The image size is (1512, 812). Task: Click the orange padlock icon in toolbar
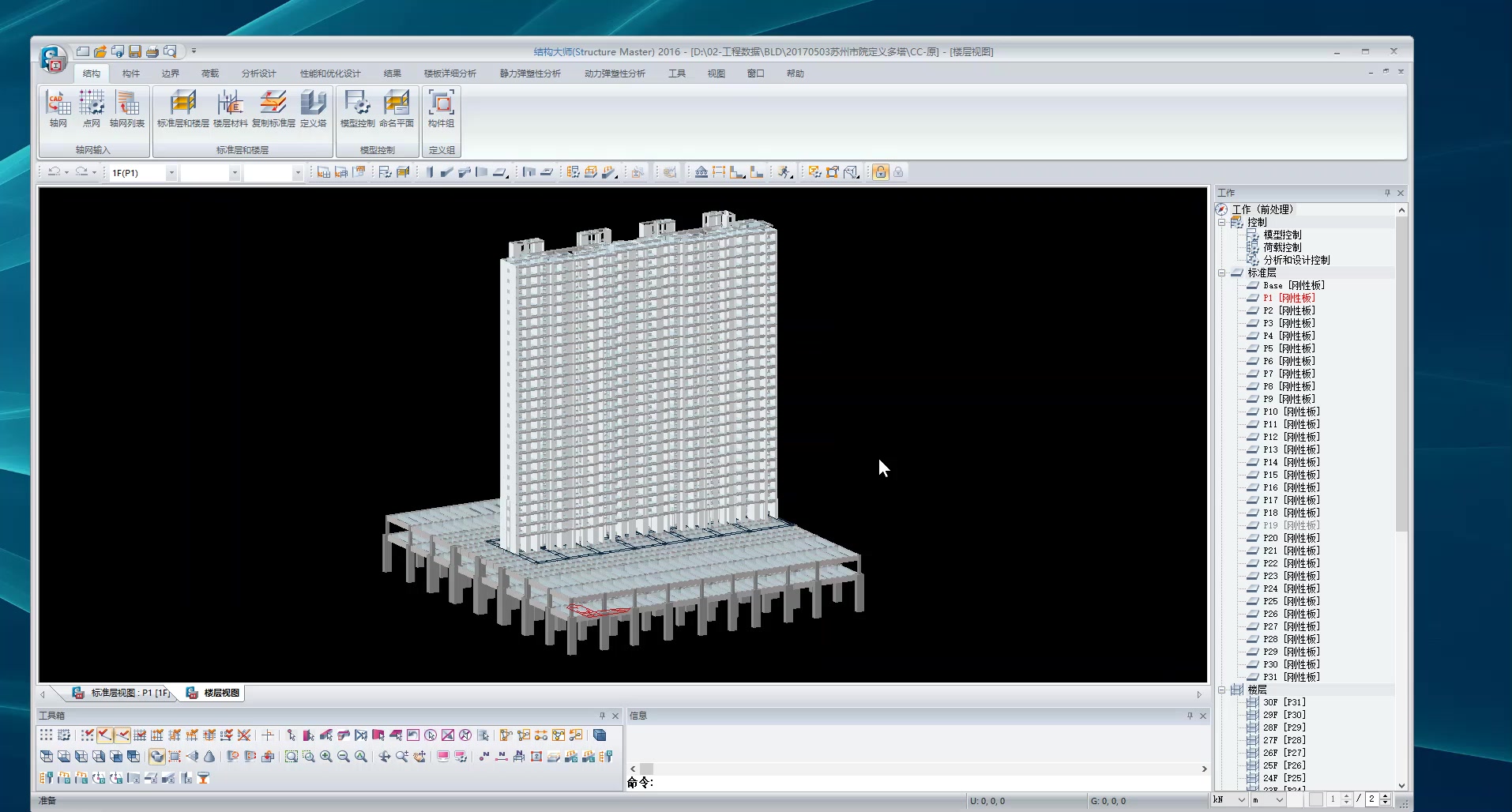880,172
